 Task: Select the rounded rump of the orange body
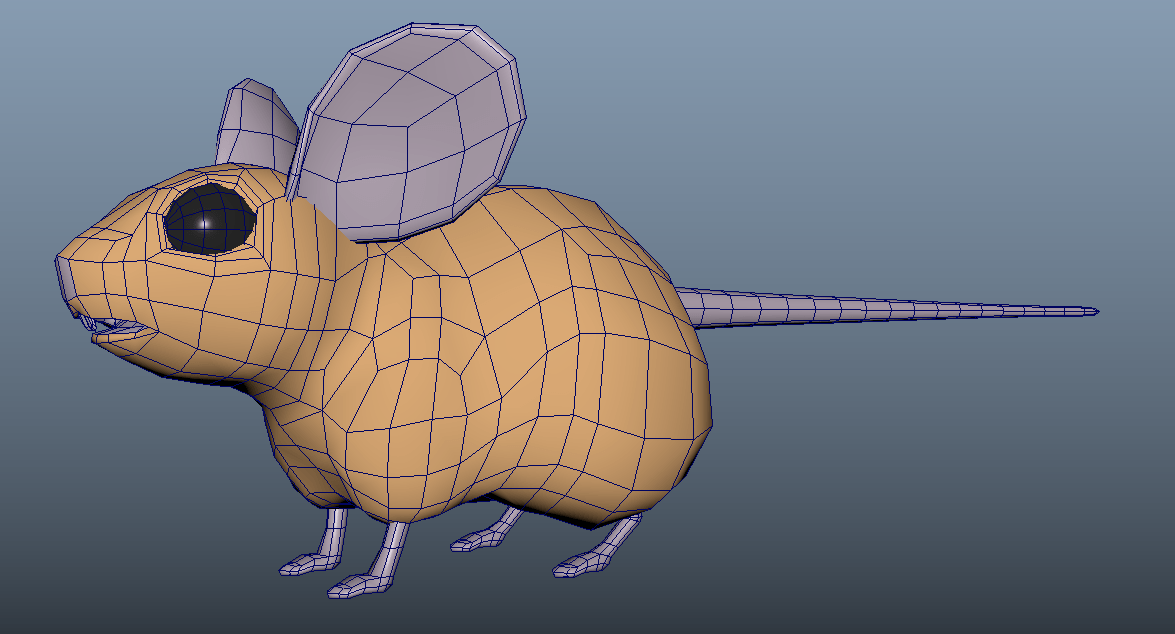660,400
